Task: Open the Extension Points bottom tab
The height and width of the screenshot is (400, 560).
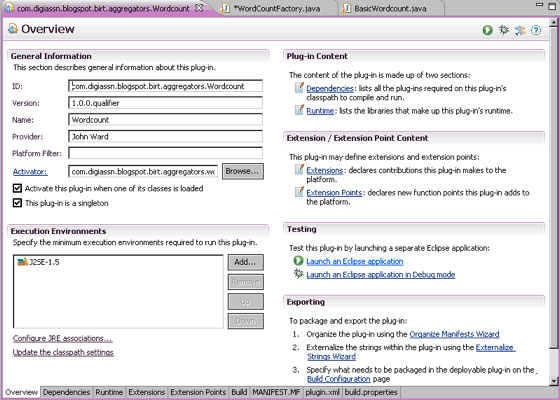Action: 198,392
